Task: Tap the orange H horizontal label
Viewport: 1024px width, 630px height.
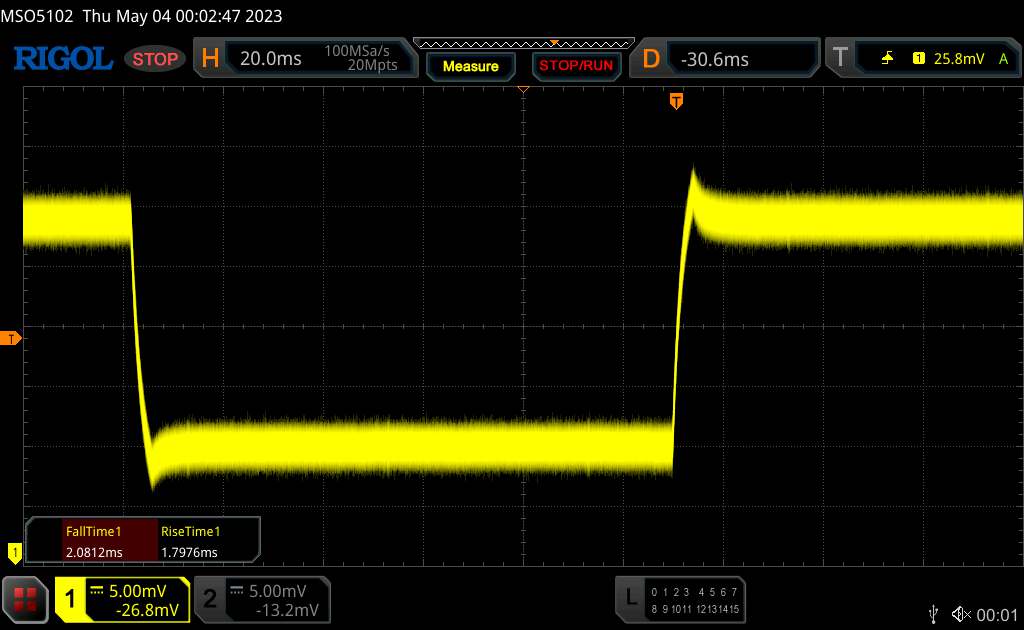Action: click(x=210, y=59)
